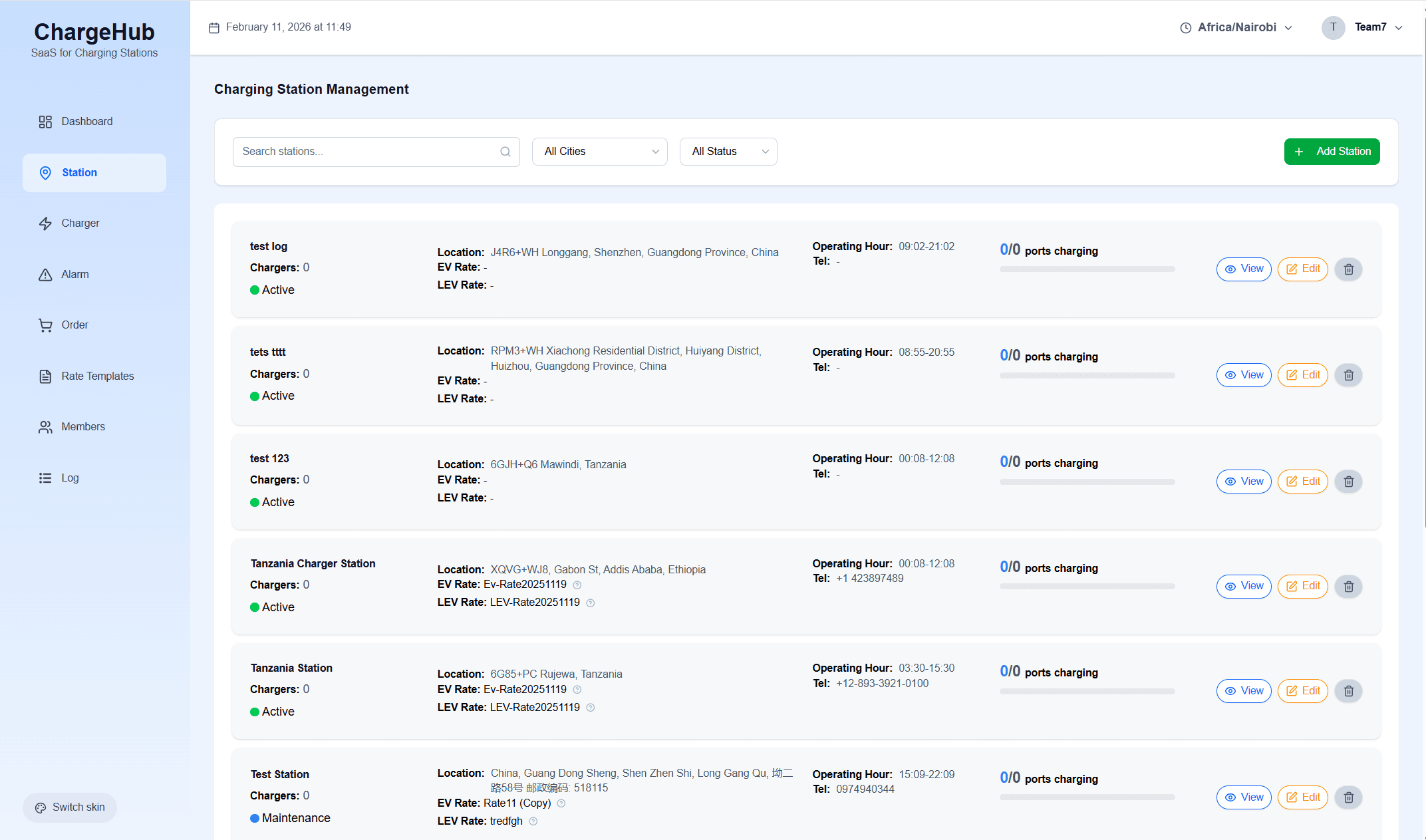Click LEV Rate help icon for Tanzania Station
This screenshot has width=1426, height=840.
click(x=591, y=708)
